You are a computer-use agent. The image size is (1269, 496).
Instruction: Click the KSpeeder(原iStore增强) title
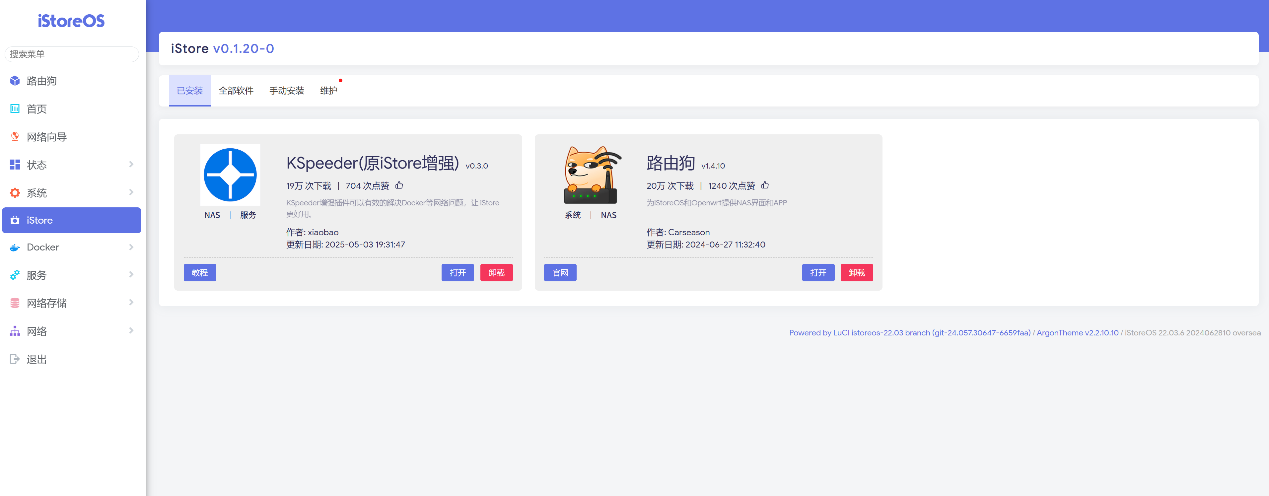tap(373, 163)
